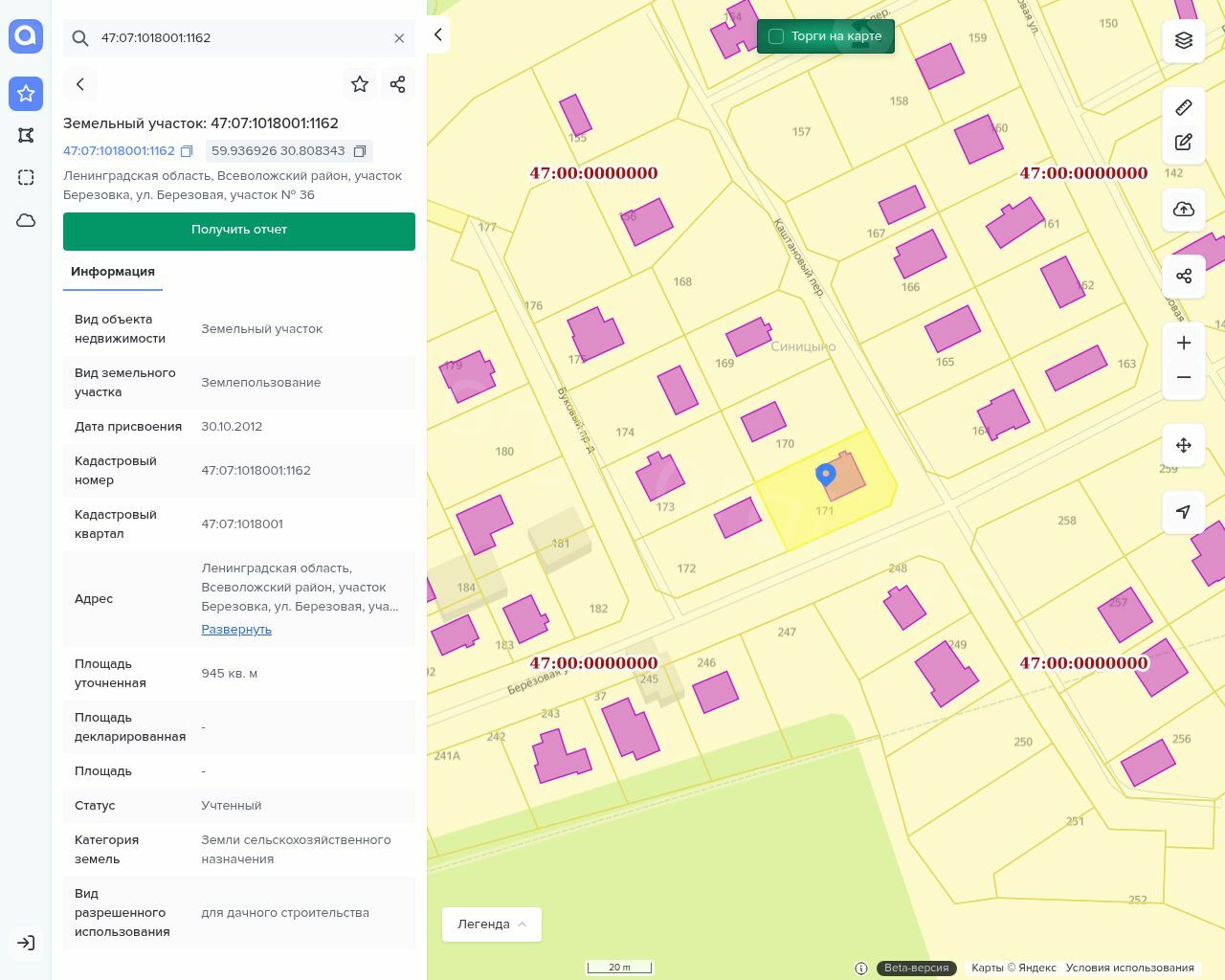Open the login icon in sidebar

26,943
